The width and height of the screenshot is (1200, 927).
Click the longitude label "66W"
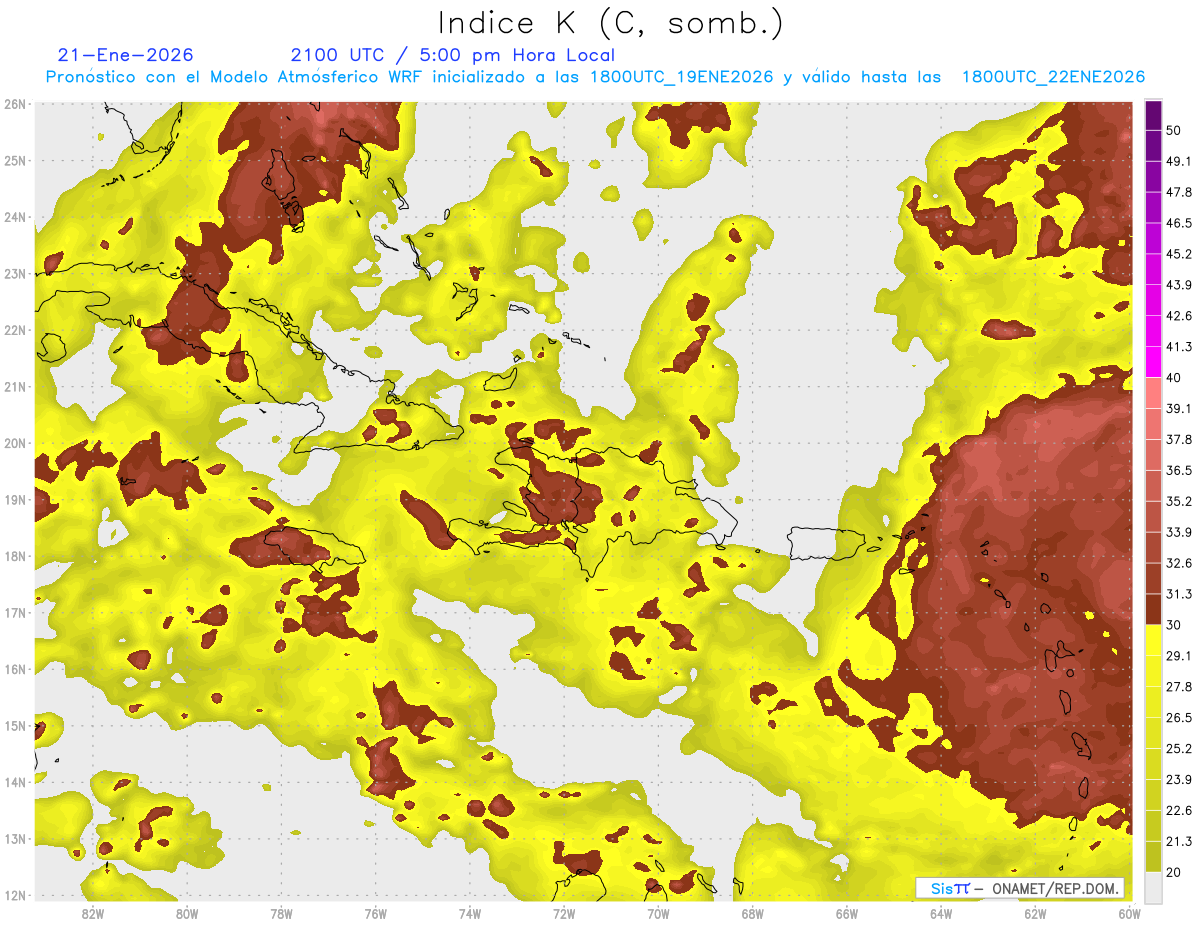[846, 913]
